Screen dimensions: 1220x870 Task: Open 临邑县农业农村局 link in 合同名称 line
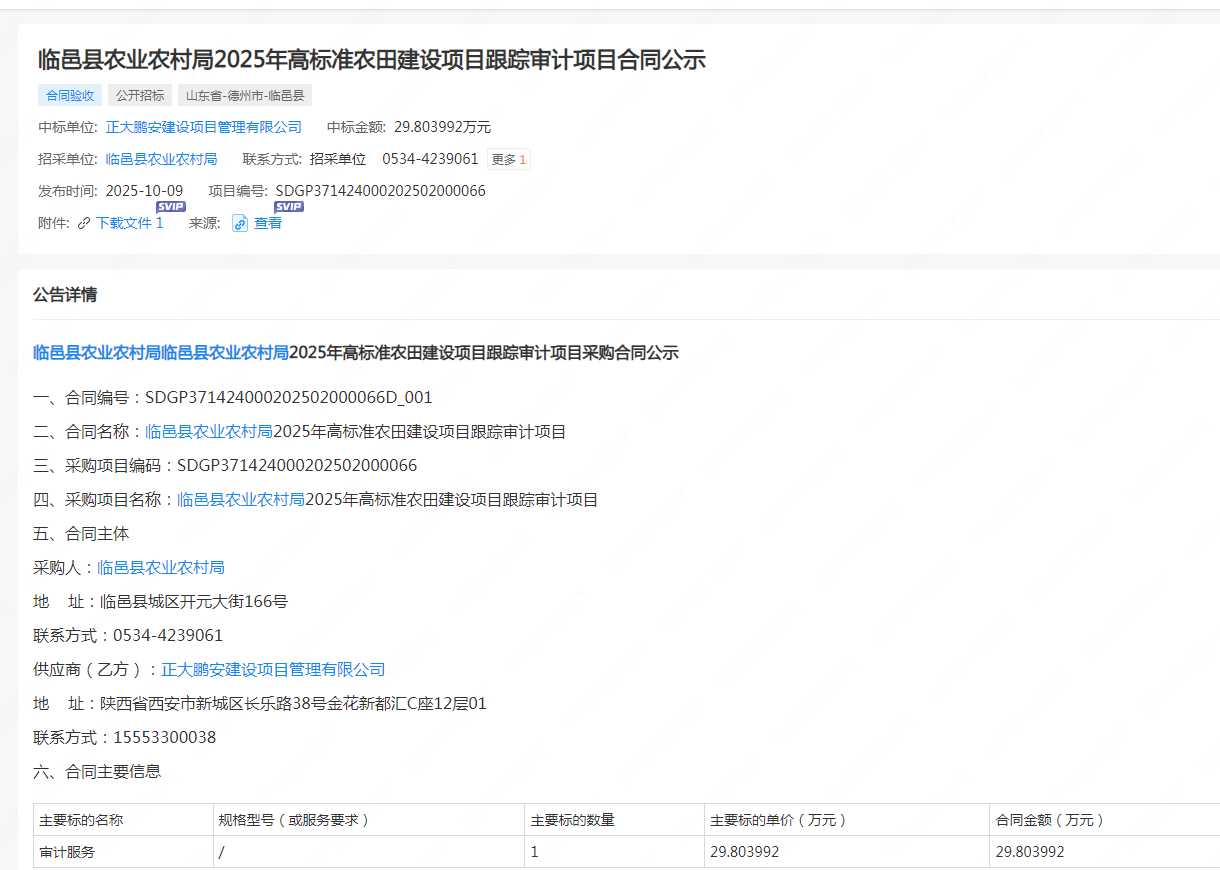(209, 432)
